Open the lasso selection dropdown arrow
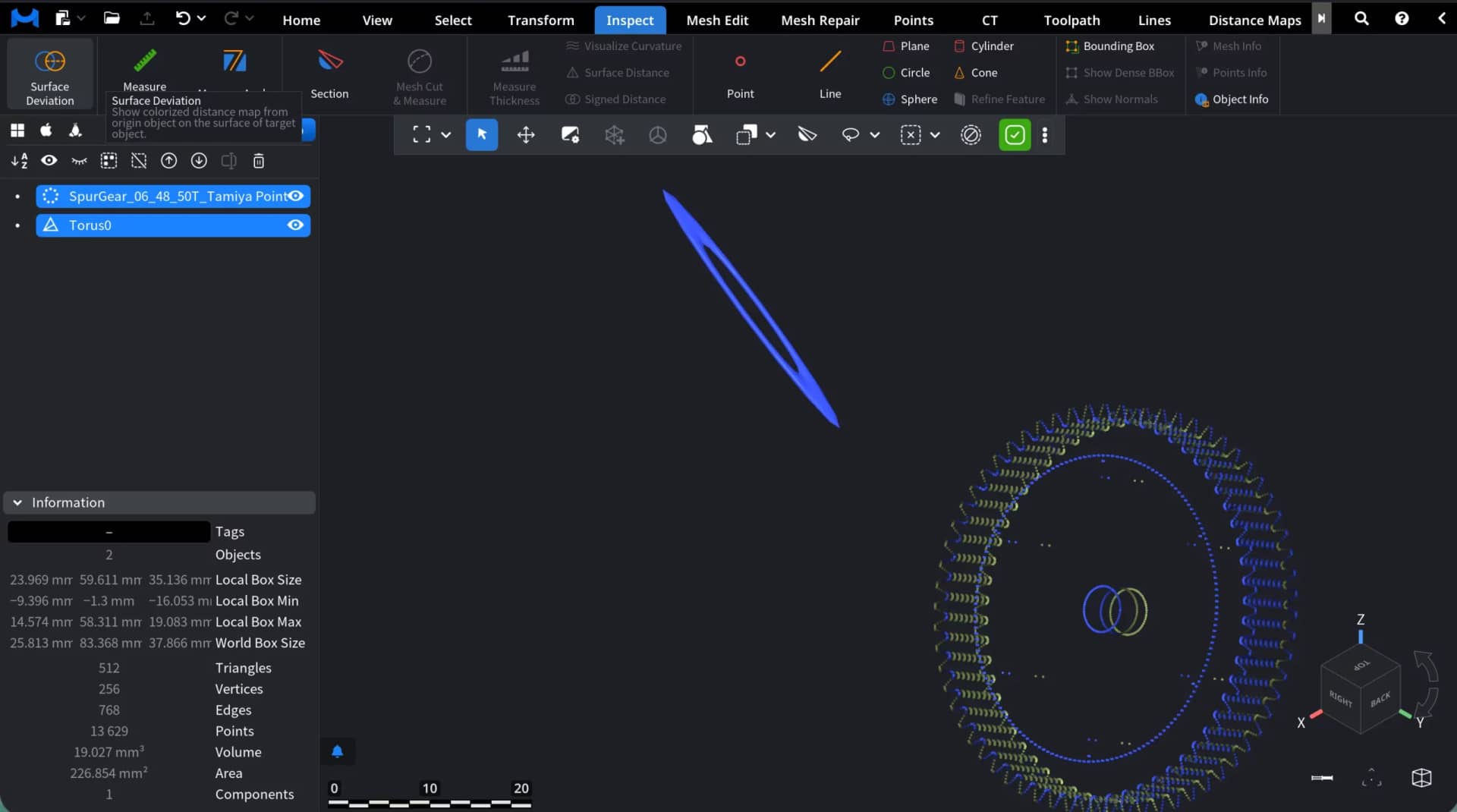Image resolution: width=1457 pixels, height=812 pixels. tap(875, 135)
